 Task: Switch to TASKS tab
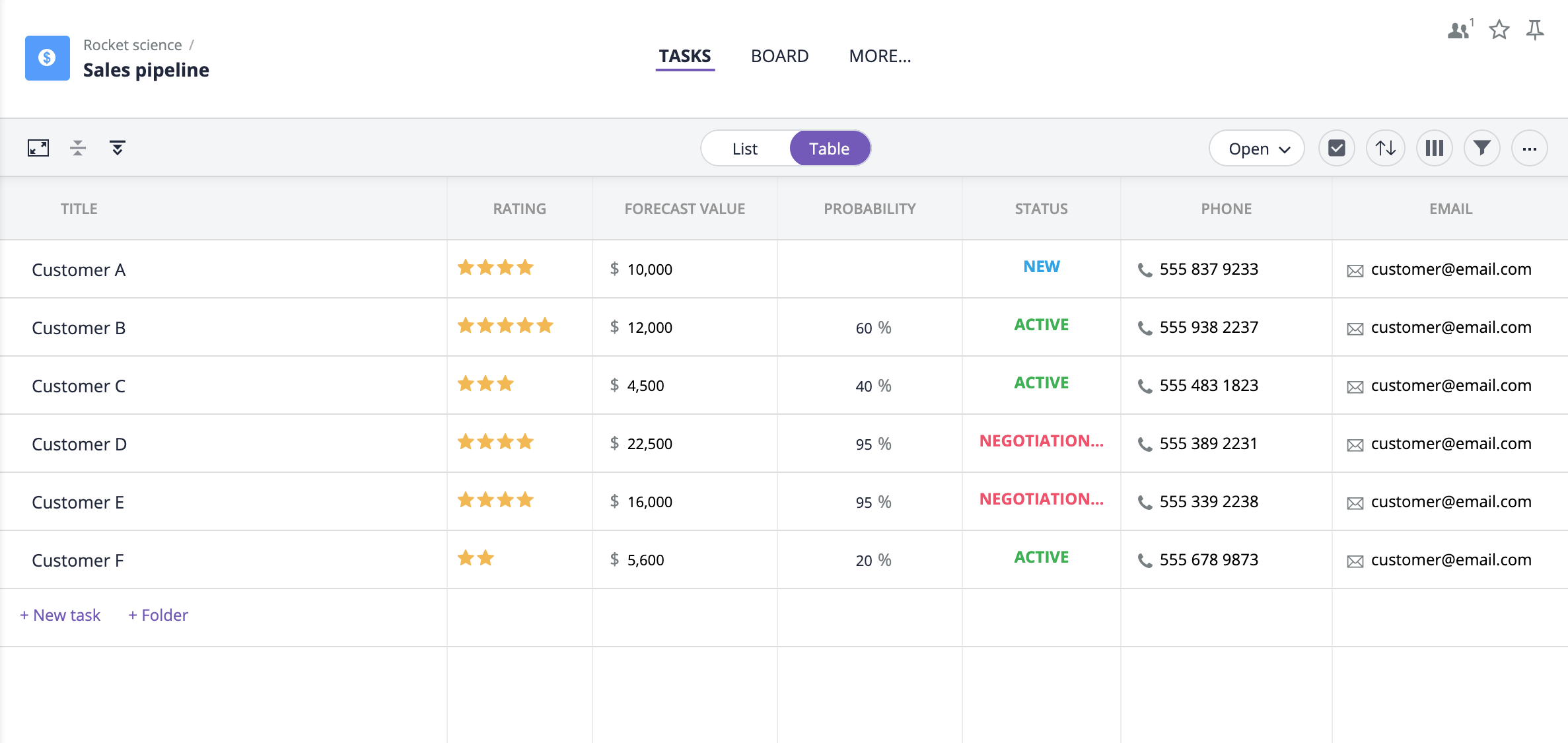coord(685,56)
